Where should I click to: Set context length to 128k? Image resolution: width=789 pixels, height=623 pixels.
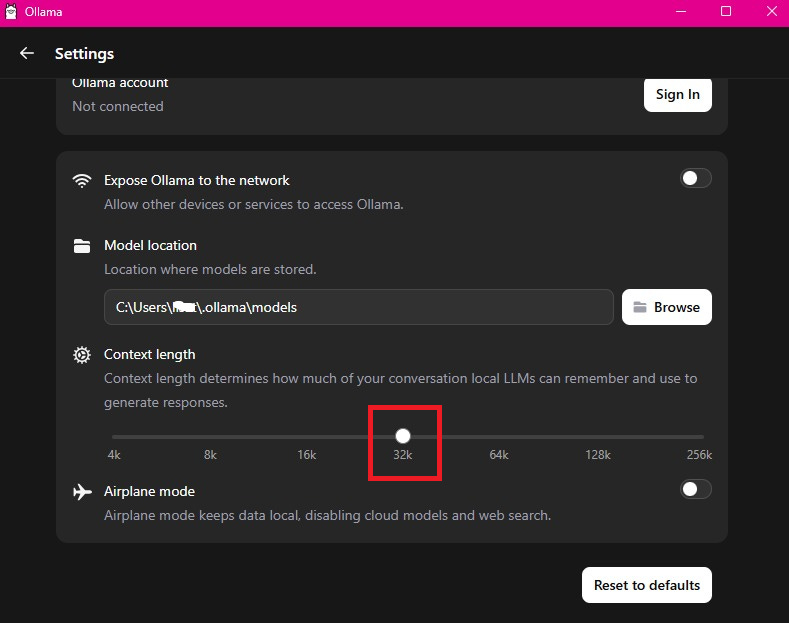coord(598,455)
